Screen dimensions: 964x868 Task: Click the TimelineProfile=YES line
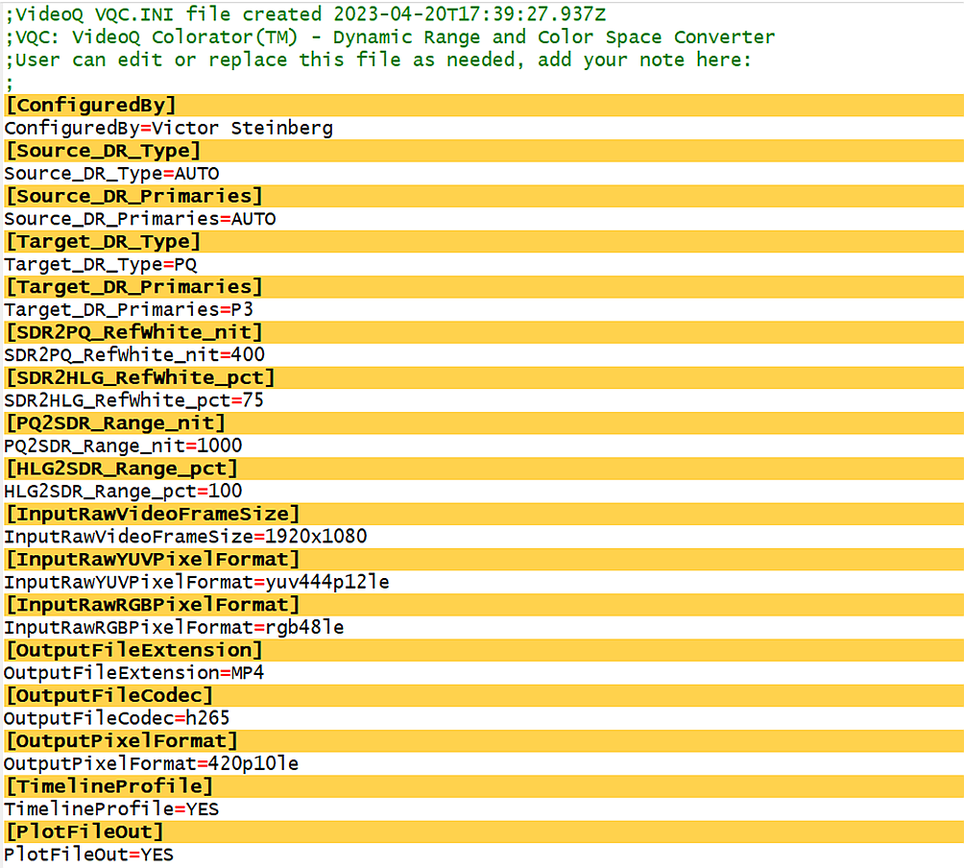click(x=111, y=809)
